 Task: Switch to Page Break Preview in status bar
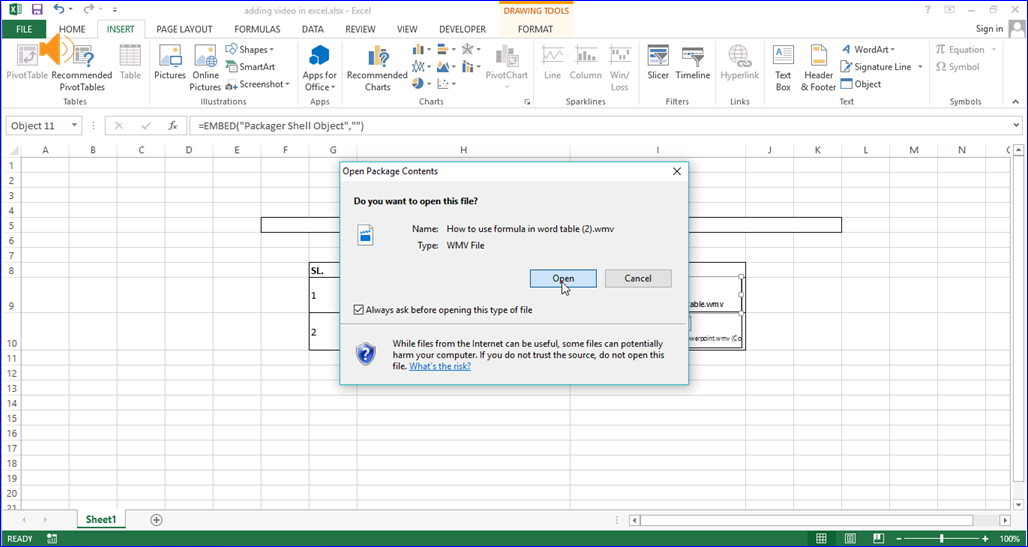tap(878, 538)
